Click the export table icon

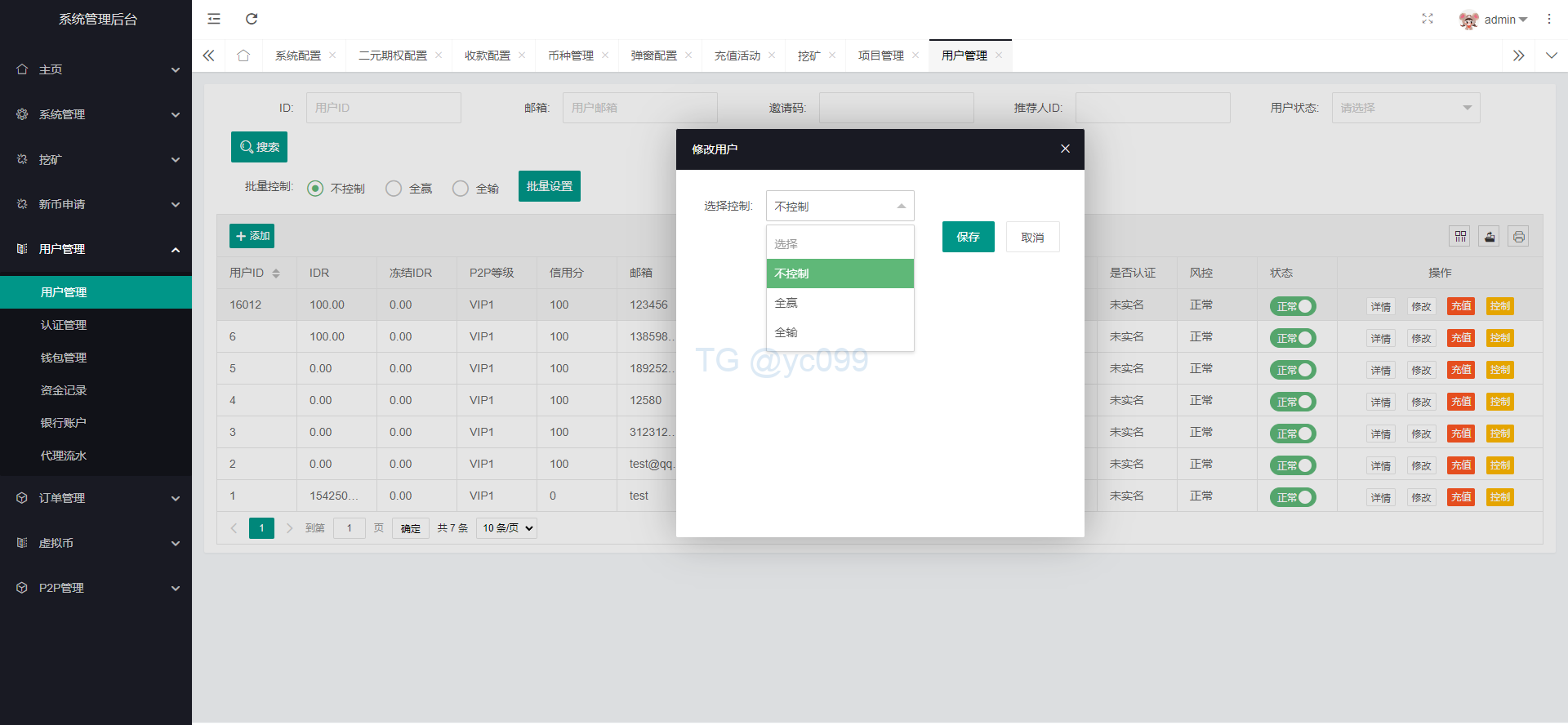(x=1490, y=237)
